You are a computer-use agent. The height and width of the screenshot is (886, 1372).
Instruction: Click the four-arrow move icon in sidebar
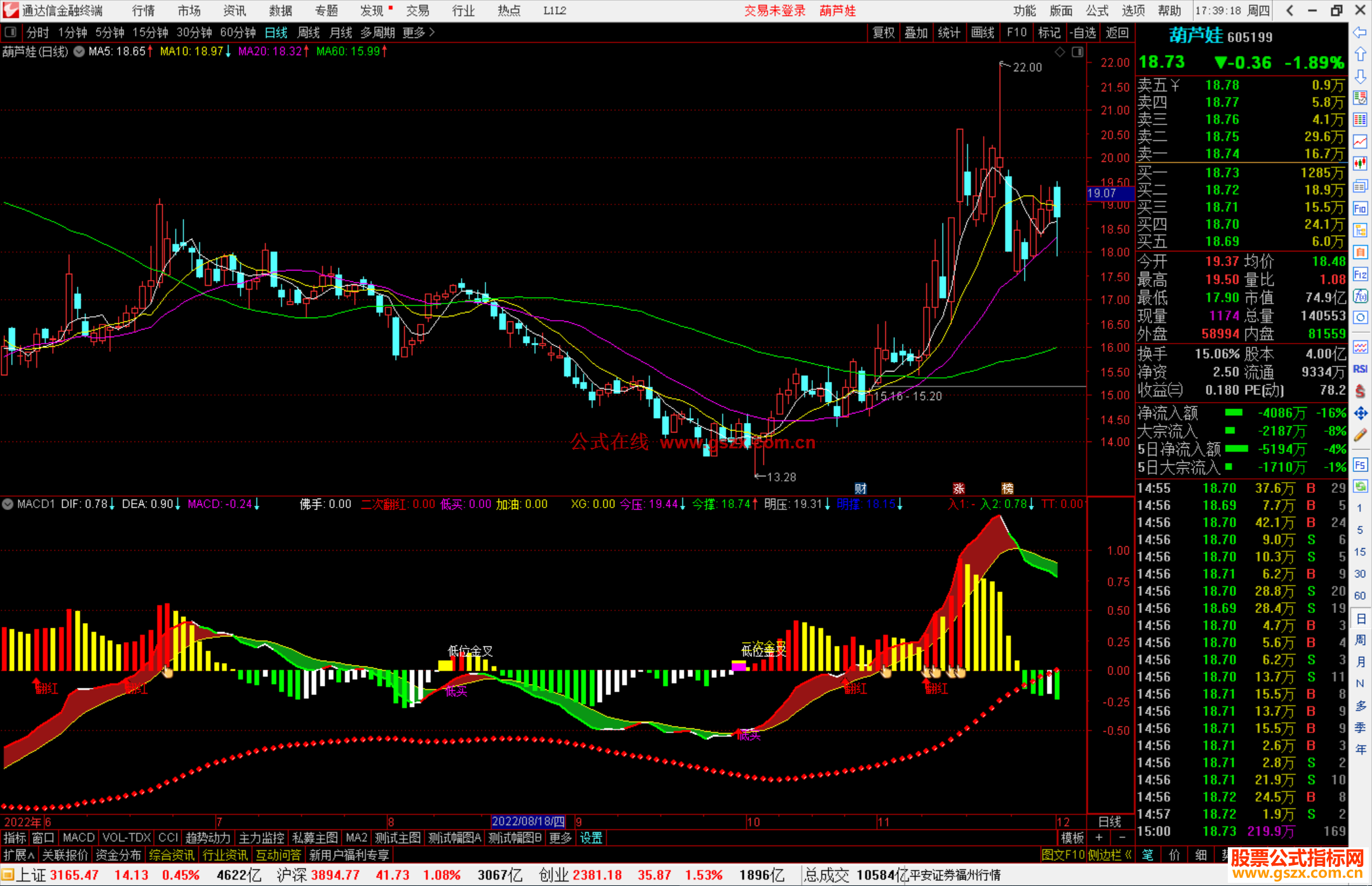click(x=1360, y=413)
